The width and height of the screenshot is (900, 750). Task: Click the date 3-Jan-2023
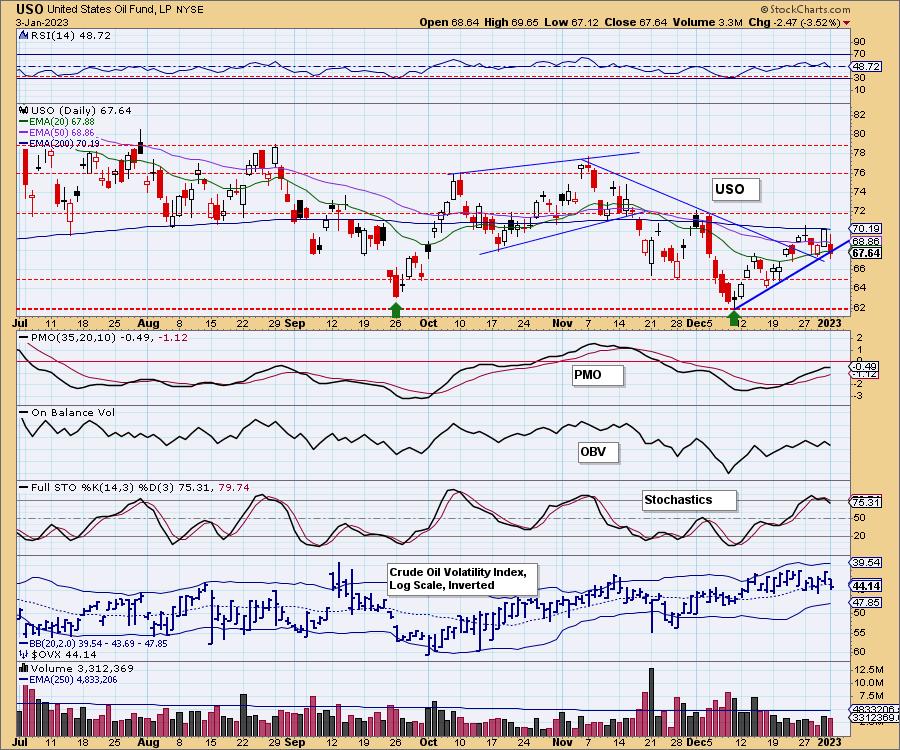pos(42,22)
